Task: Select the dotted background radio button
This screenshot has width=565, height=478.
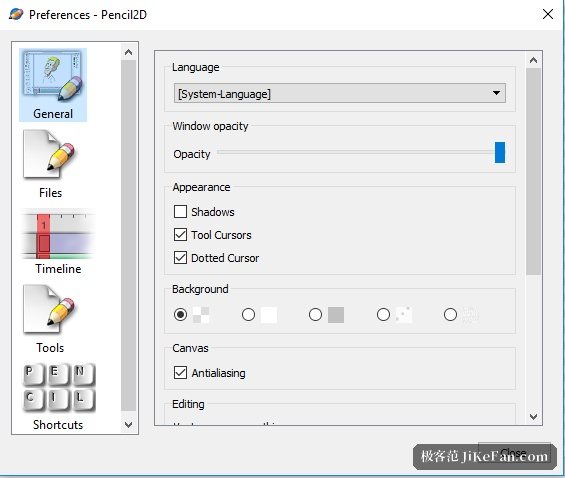Action: [x=383, y=314]
